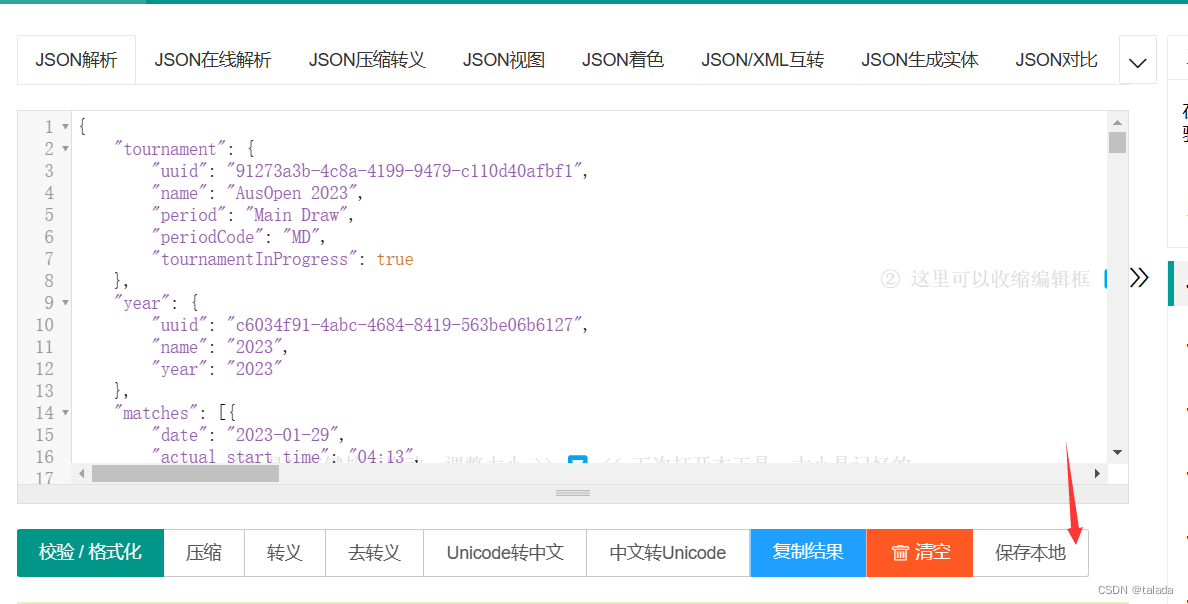The image size is (1188, 604).
Task: Click the 压缩 button
Action: coord(204,552)
